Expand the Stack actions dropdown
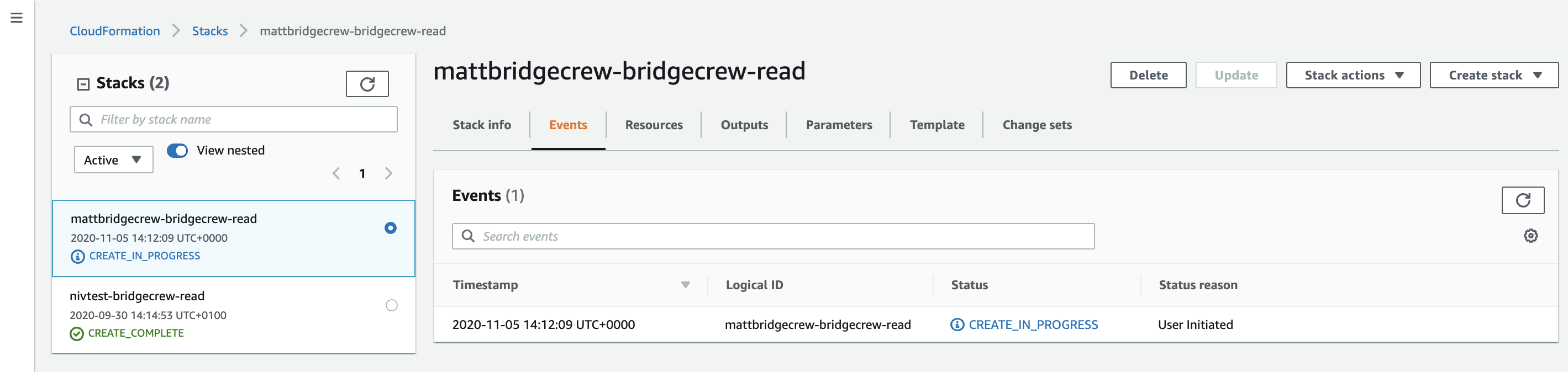This screenshot has height=372, width=1568. [x=1353, y=75]
